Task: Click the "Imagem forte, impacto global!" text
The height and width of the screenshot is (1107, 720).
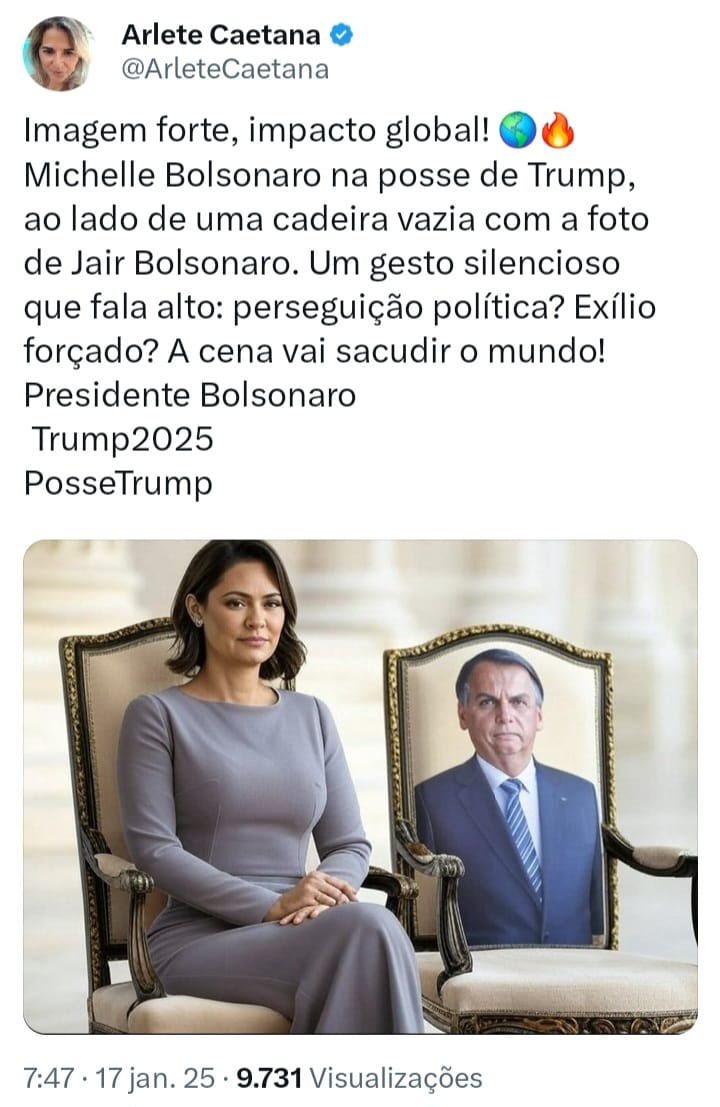Action: coord(256,131)
